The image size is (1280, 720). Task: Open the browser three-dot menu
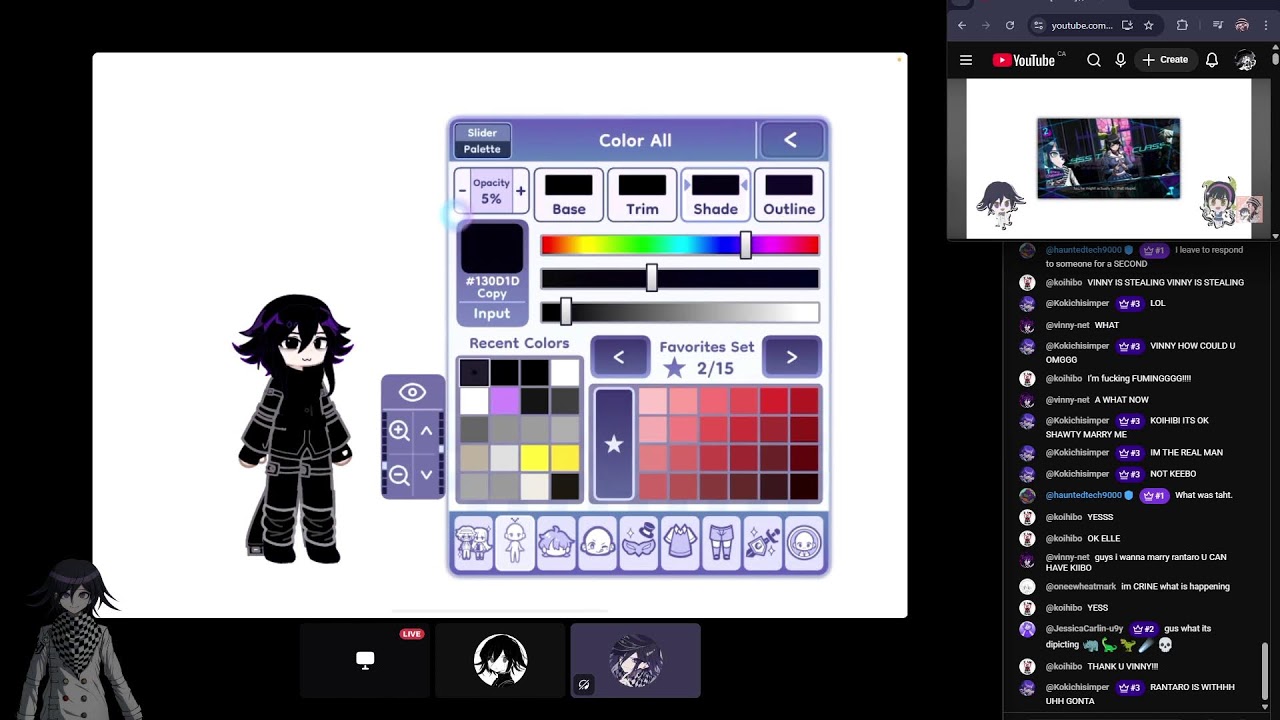click(x=1266, y=25)
